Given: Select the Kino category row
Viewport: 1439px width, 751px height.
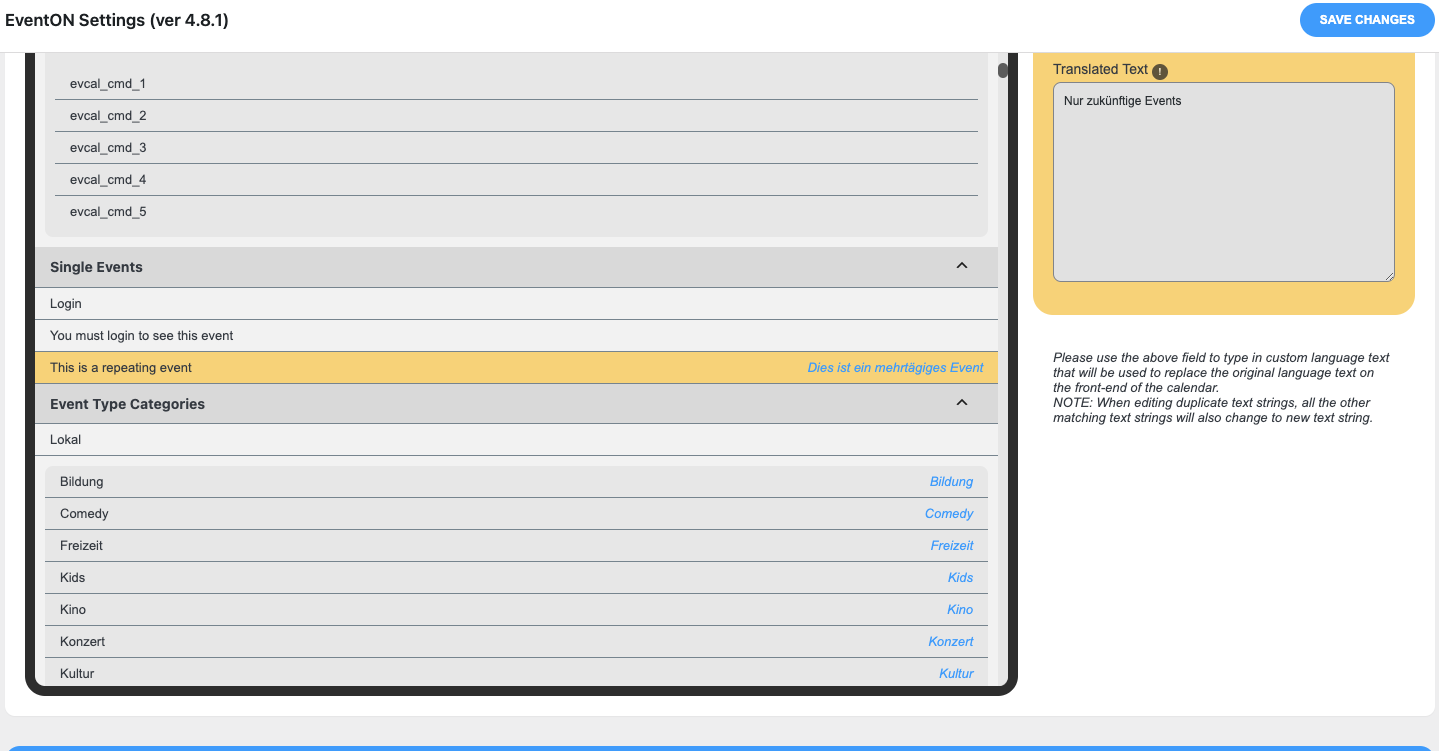Looking at the screenshot, I should point(516,610).
